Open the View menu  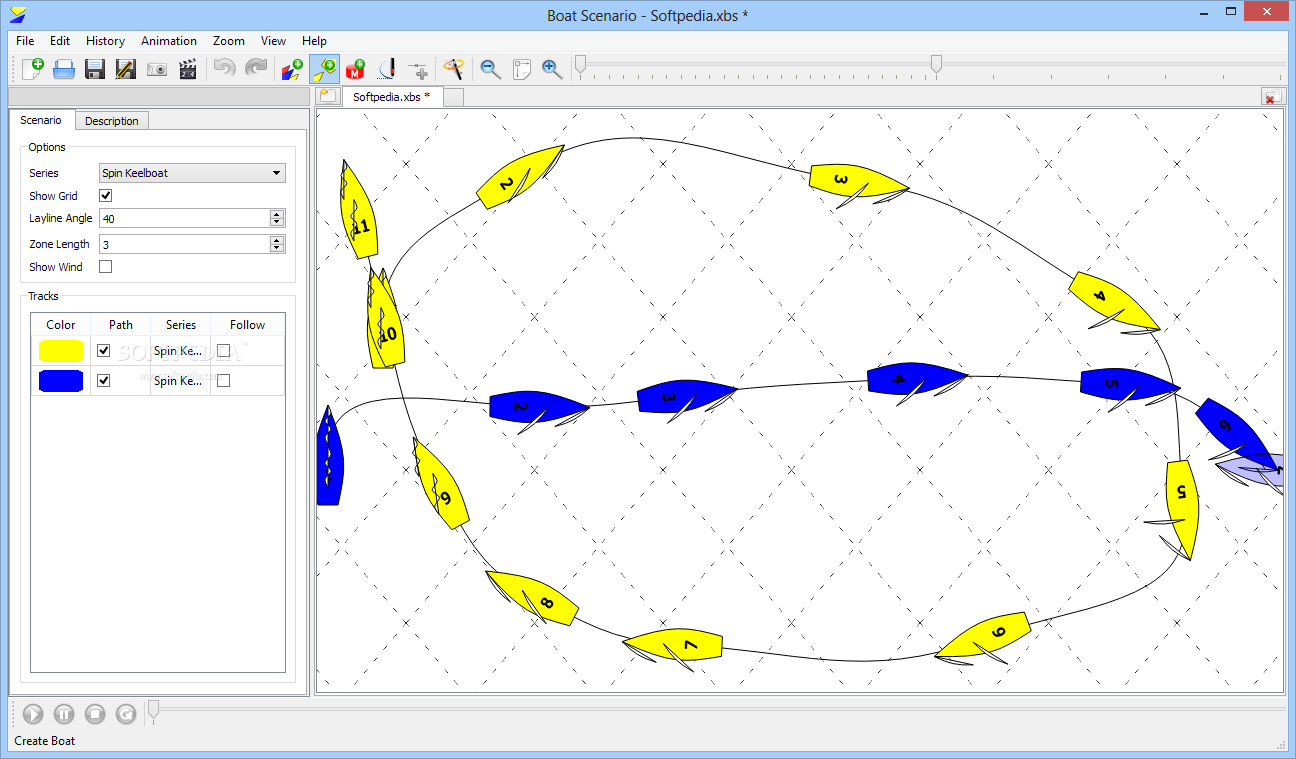coord(274,41)
